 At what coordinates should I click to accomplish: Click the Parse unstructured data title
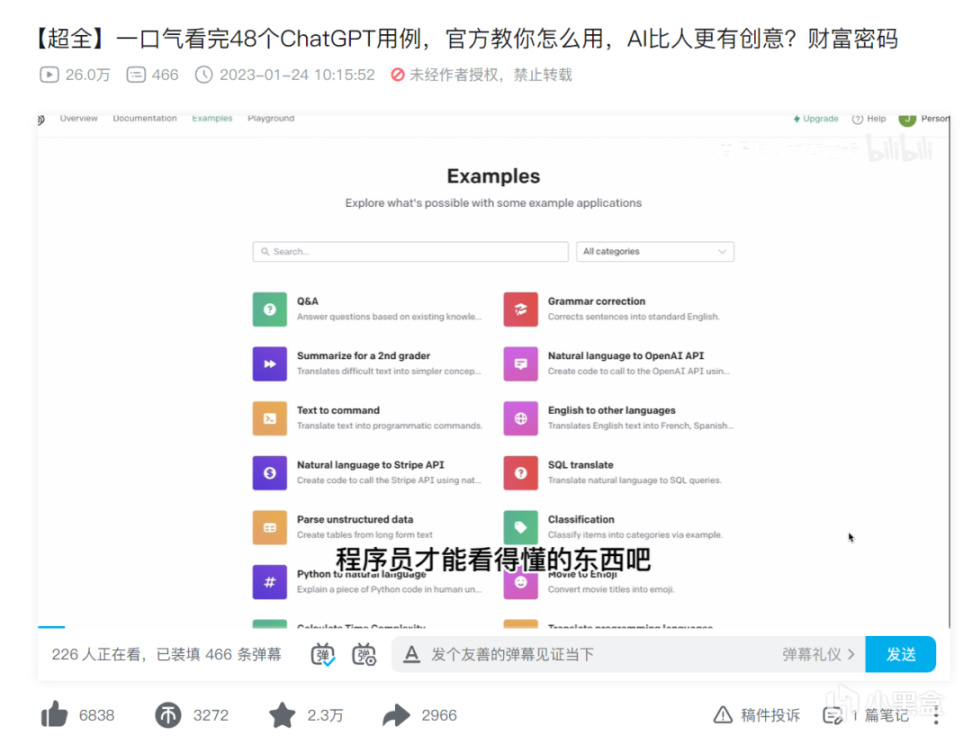click(355, 519)
